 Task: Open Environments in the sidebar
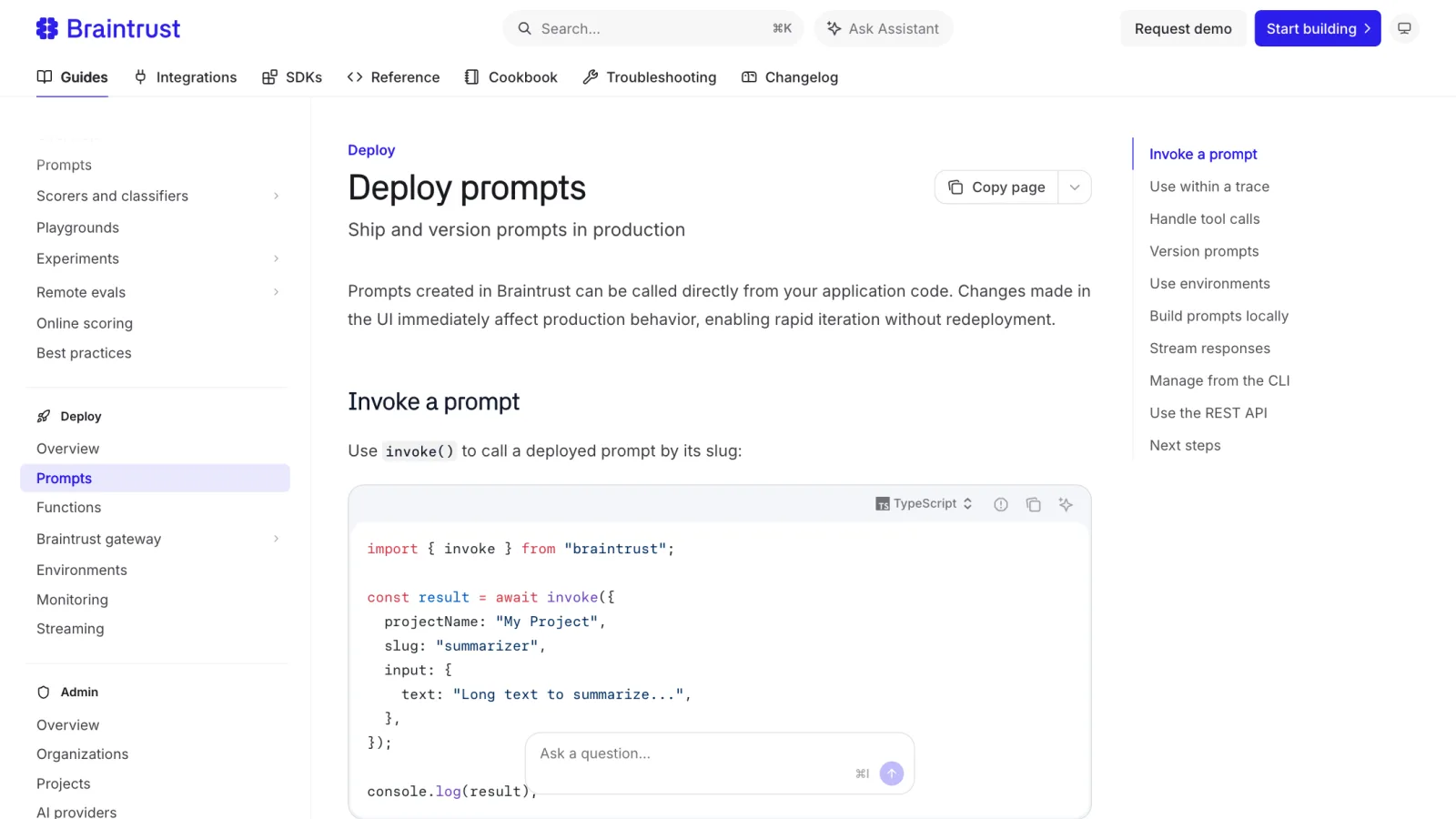coord(82,571)
